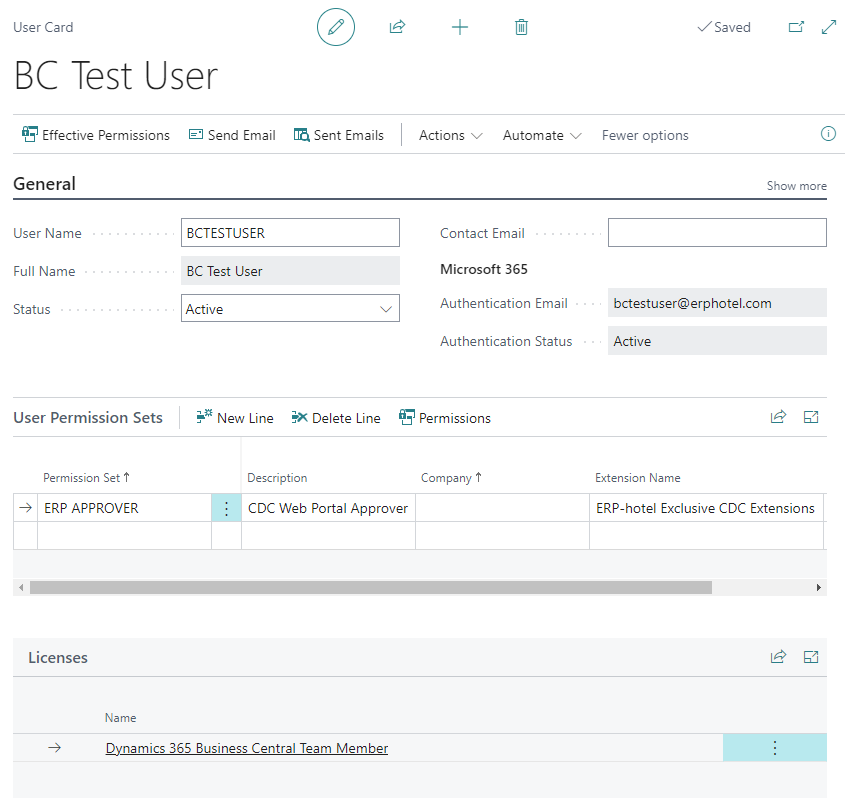Click the Contact Email input field
This screenshot has width=856, height=798.
pyautogui.click(x=717, y=233)
